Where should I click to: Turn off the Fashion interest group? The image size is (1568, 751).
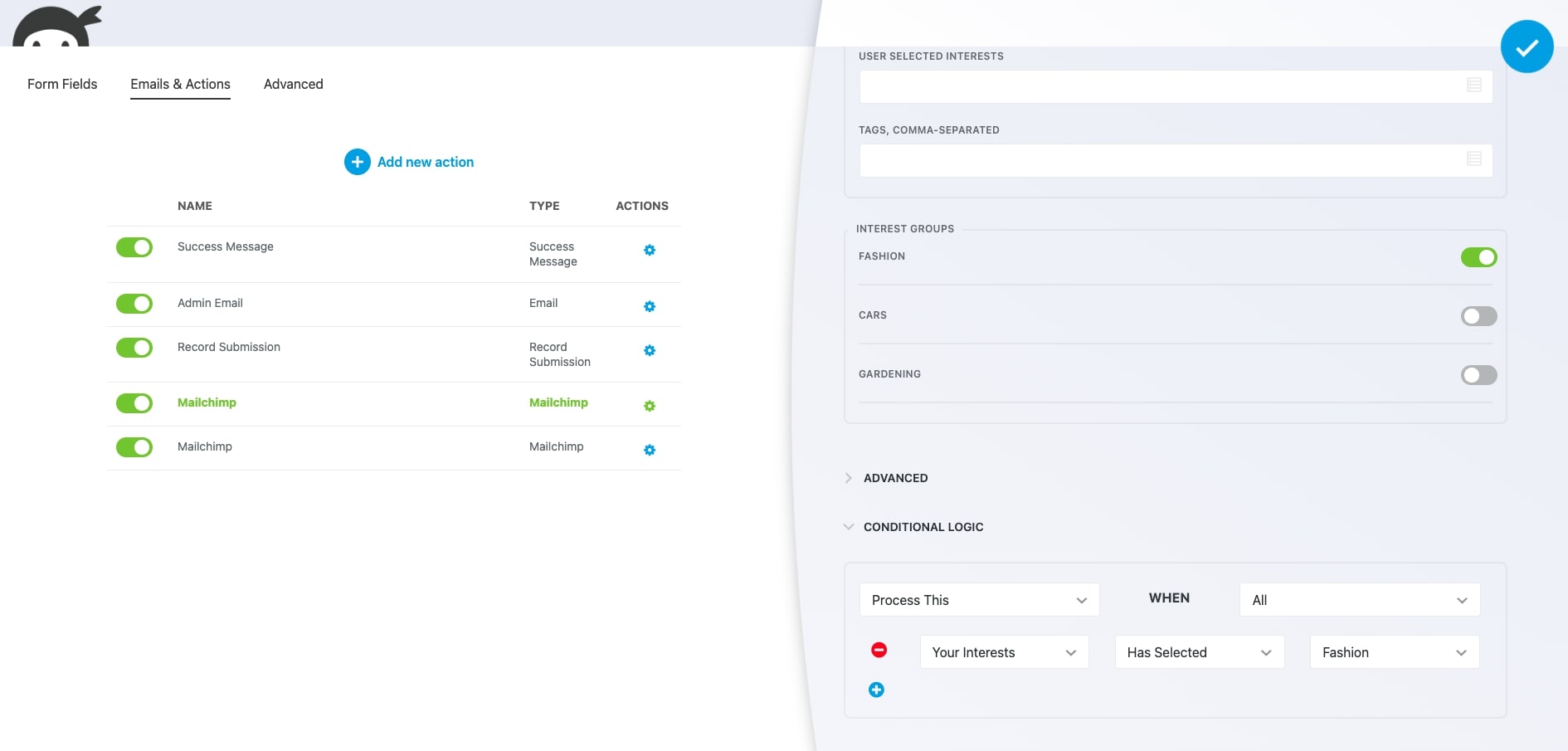click(x=1478, y=257)
